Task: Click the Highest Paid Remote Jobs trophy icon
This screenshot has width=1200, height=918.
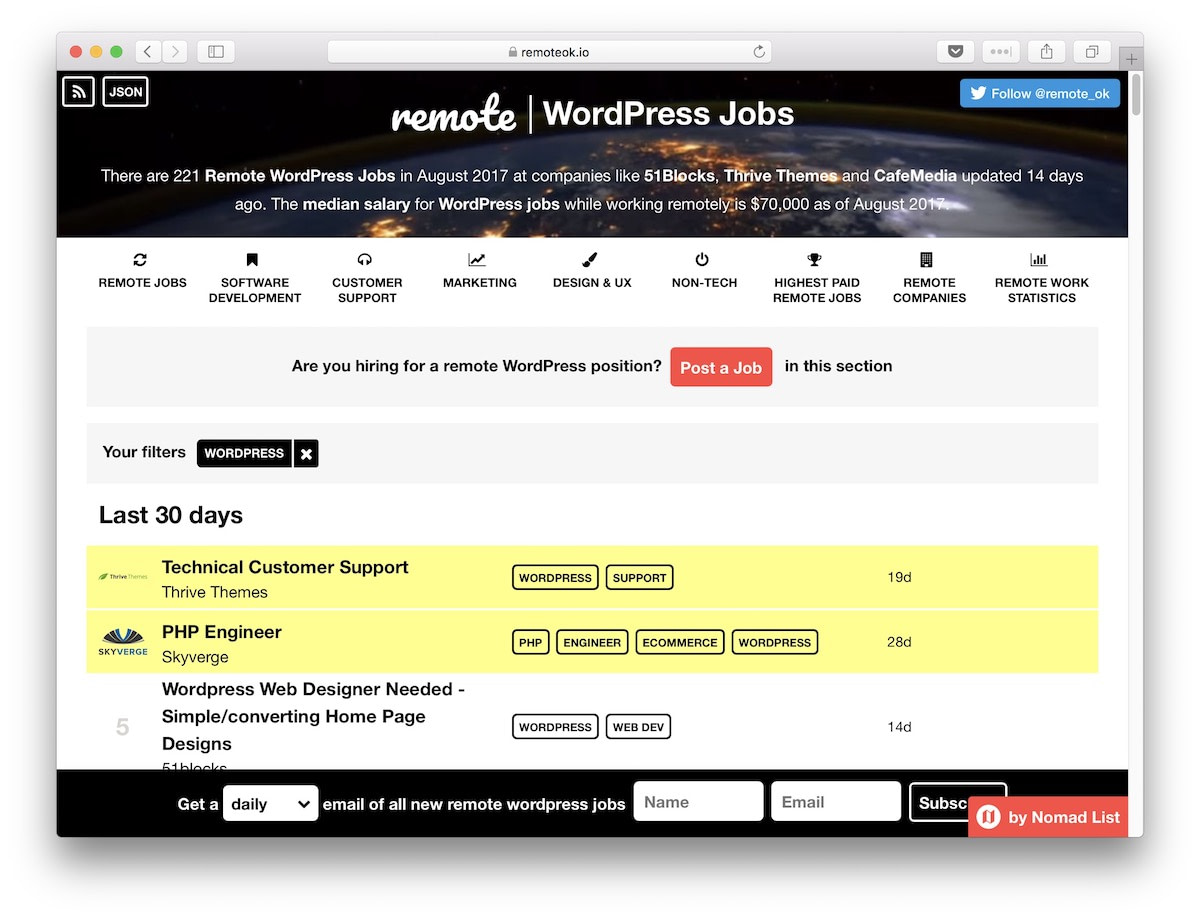Action: click(x=816, y=259)
